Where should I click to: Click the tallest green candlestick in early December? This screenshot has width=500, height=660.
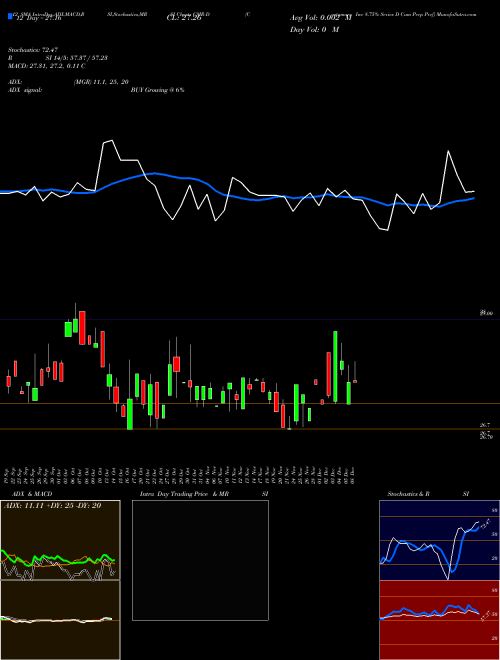coord(335,367)
